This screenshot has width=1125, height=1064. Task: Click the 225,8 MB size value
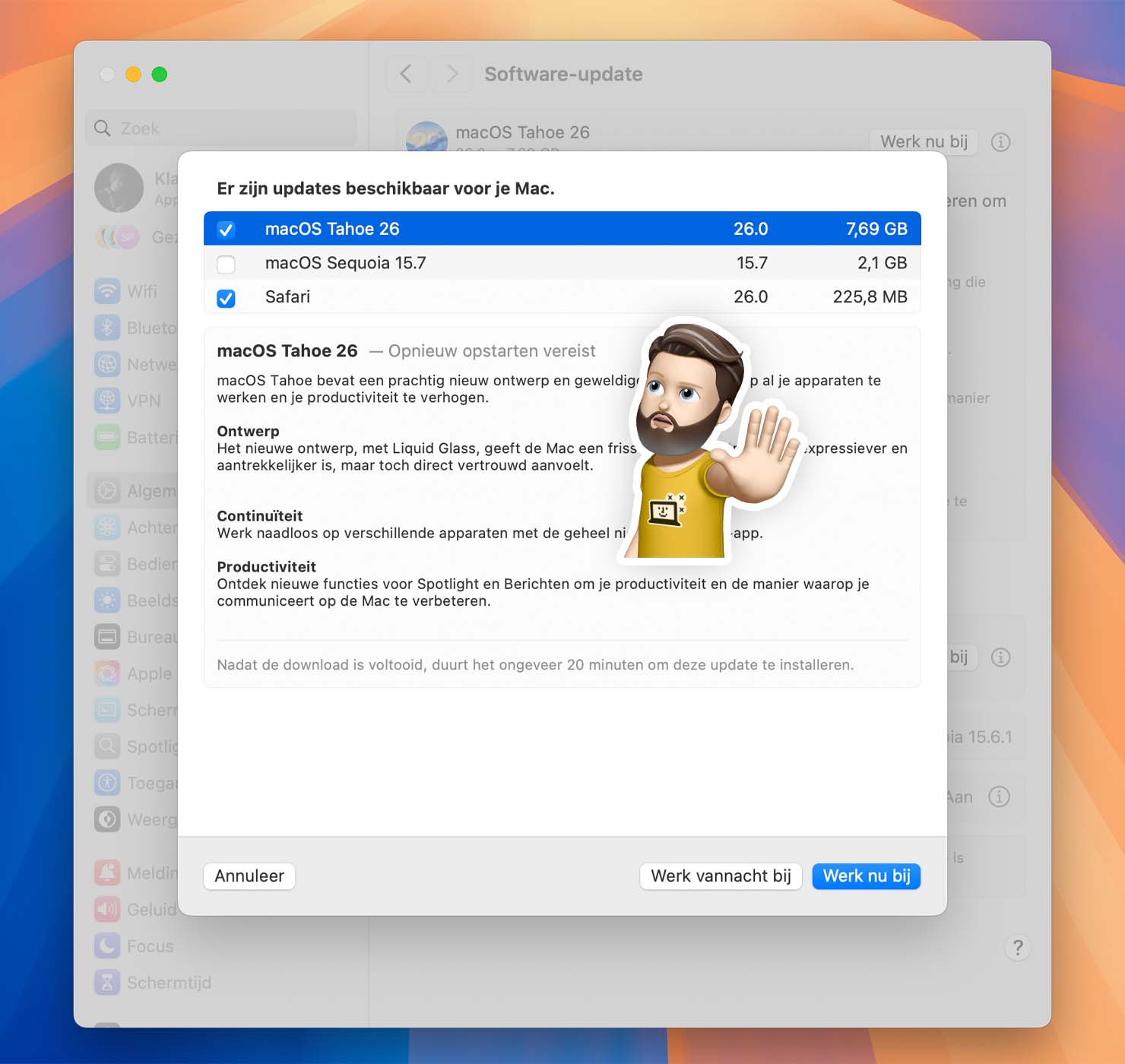pos(870,296)
